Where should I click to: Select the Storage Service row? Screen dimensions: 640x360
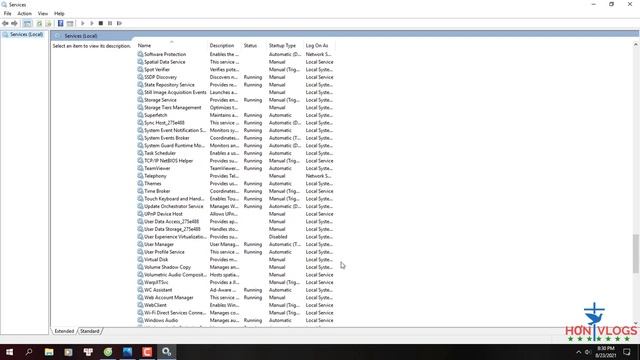pyautogui.click(x=160, y=100)
